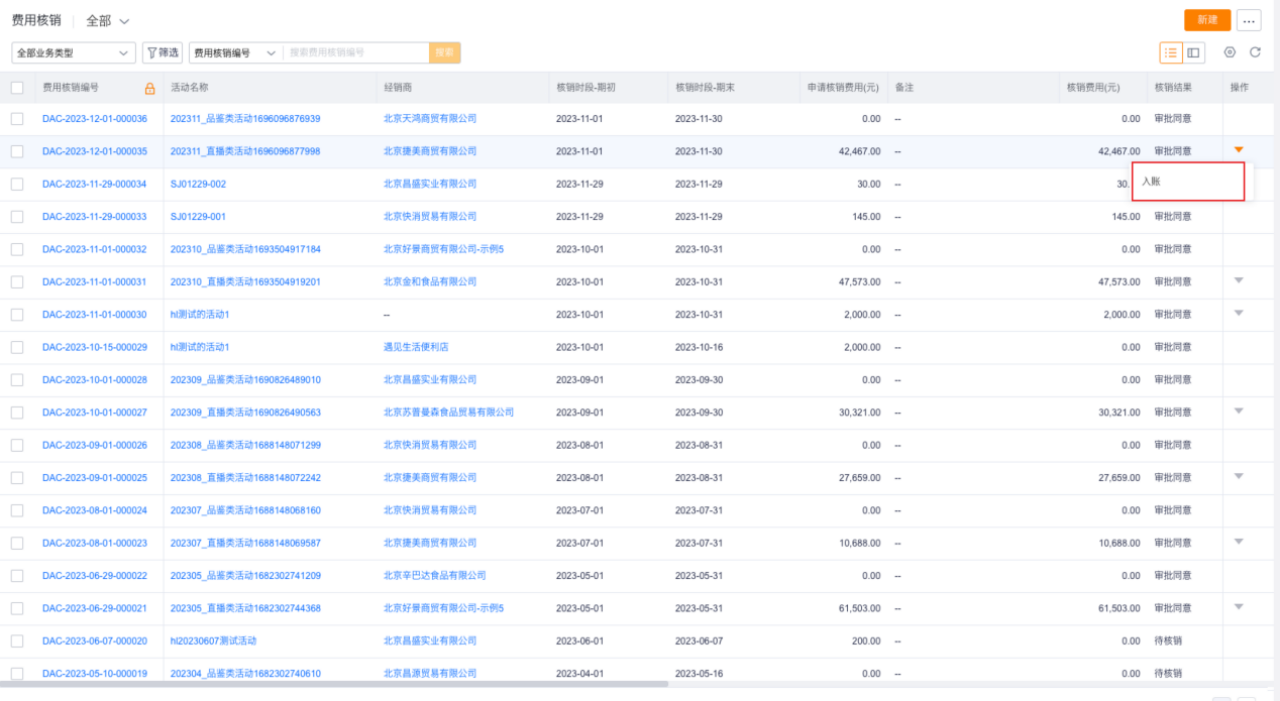Click the horizontal scrollbar at table bottom

tap(334, 684)
